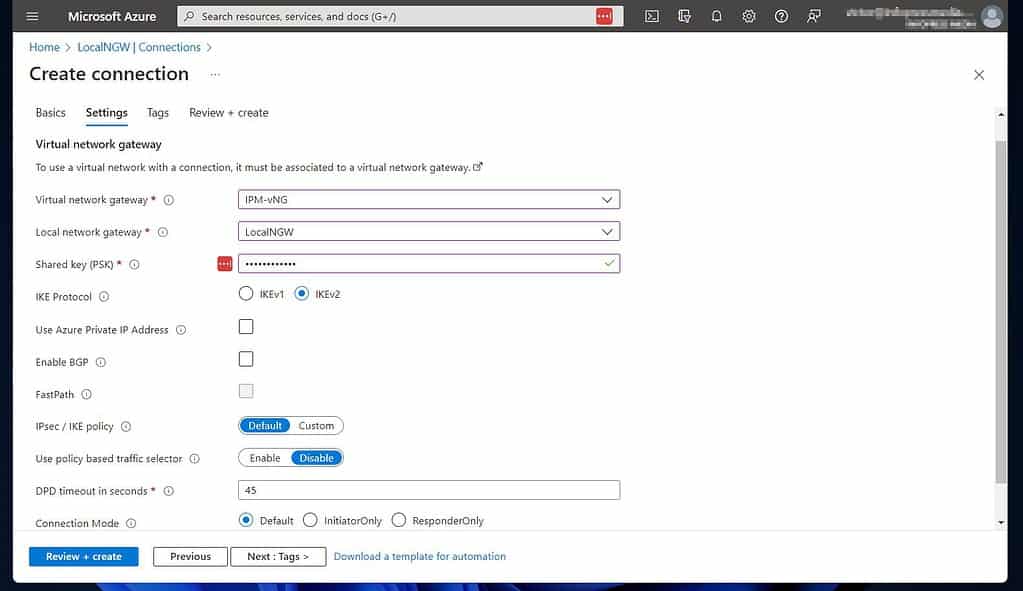Open the Directories and subscriptions filter icon

tap(684, 16)
